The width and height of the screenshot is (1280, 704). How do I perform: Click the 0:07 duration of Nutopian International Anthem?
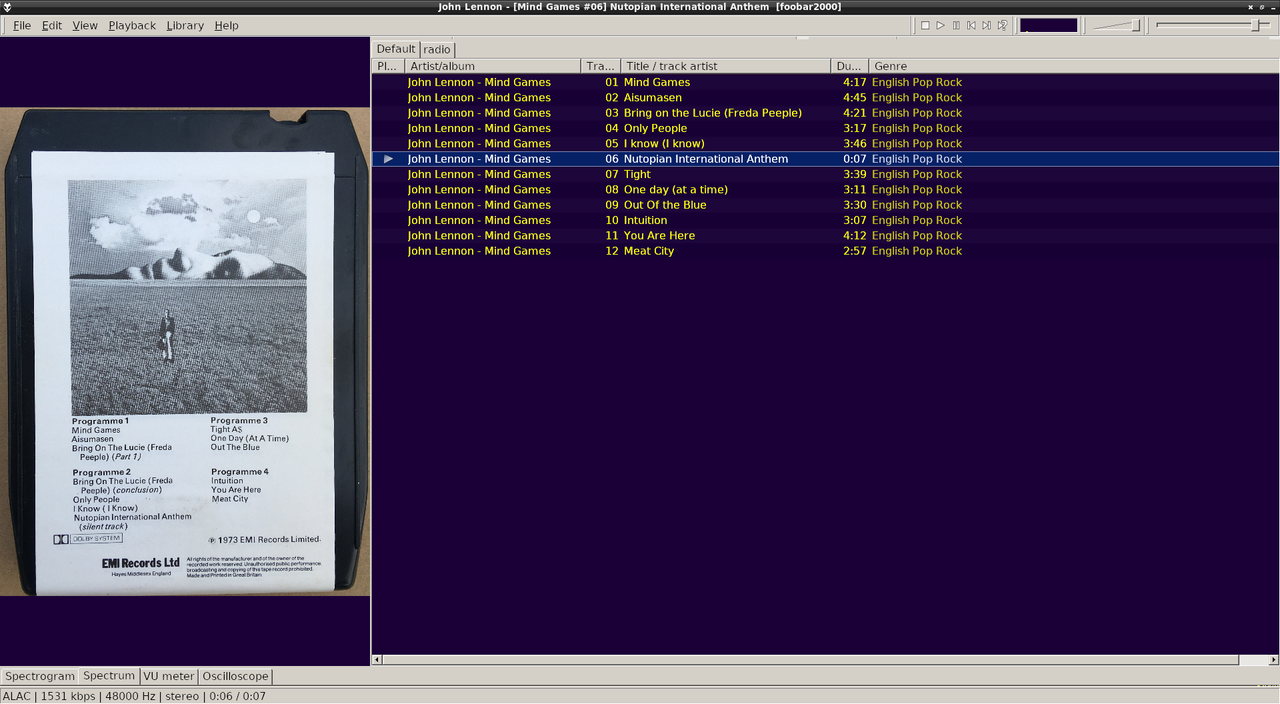point(854,159)
